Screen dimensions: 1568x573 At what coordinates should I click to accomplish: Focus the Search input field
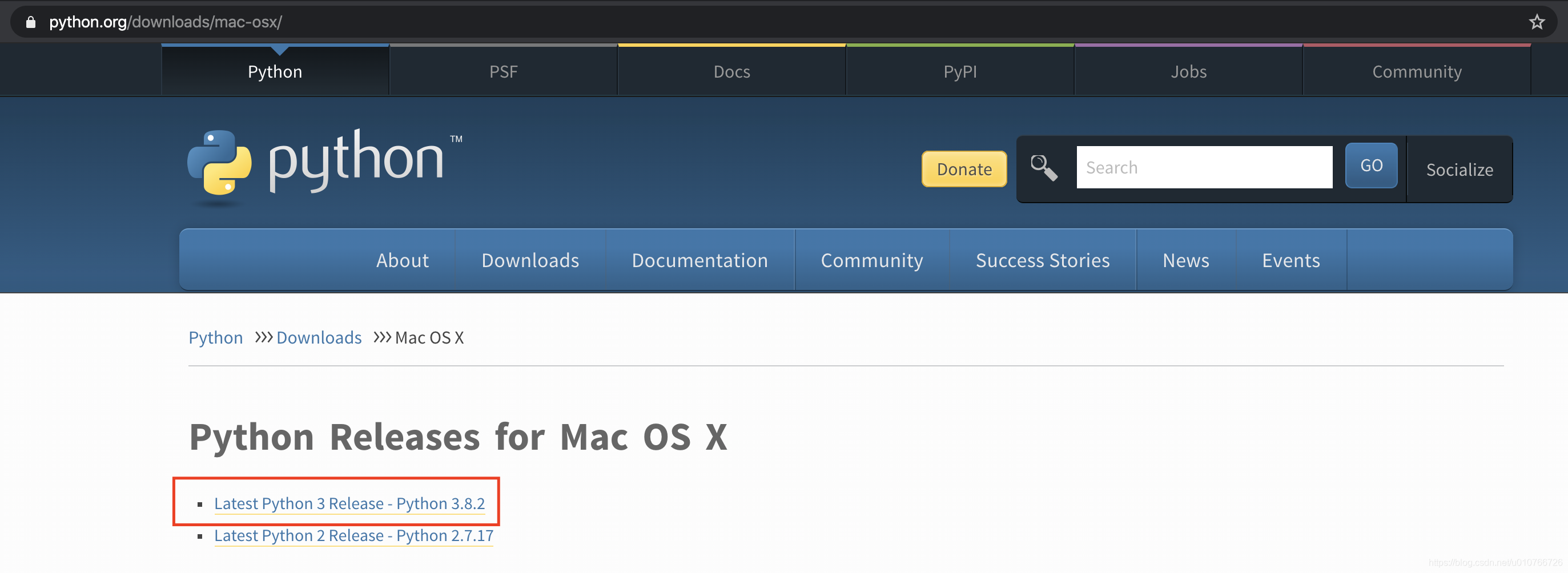click(1204, 167)
